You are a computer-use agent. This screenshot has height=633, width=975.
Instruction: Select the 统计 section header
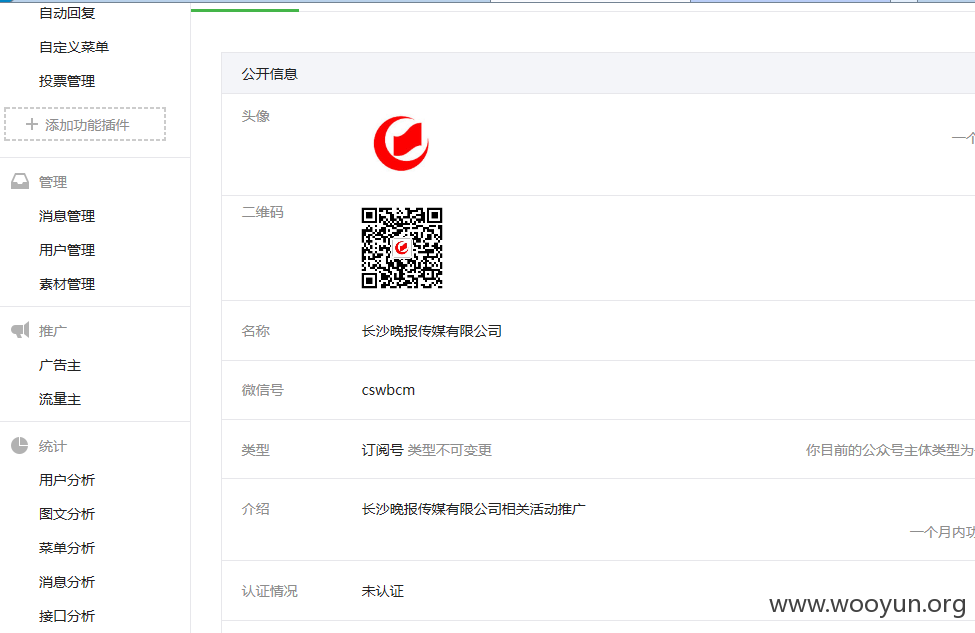coord(53,446)
